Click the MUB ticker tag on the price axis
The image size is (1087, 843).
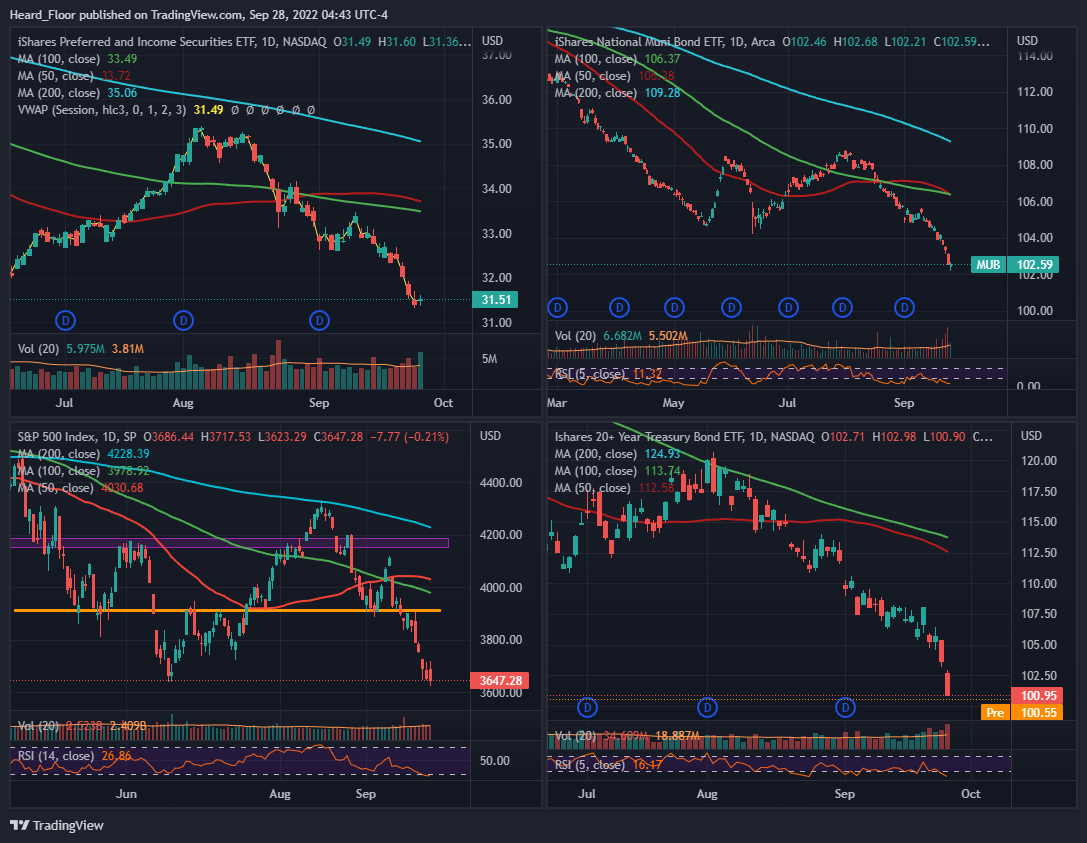click(x=989, y=264)
